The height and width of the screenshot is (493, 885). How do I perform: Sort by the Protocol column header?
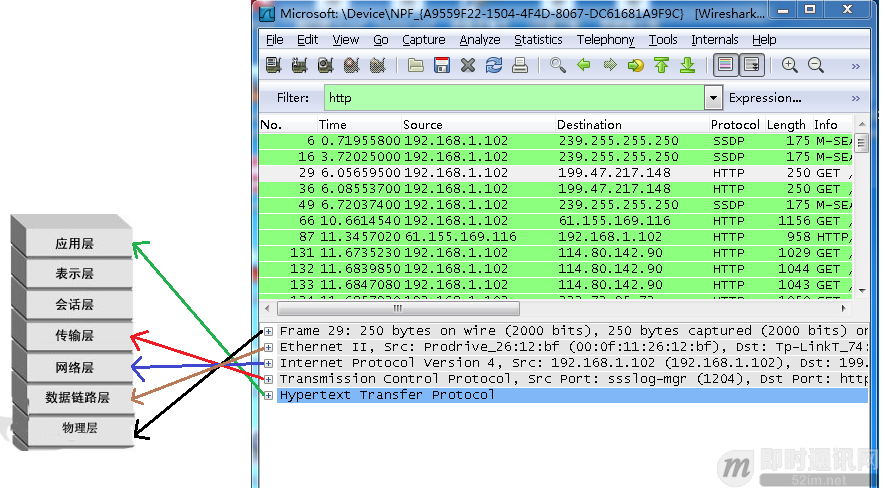coord(736,125)
